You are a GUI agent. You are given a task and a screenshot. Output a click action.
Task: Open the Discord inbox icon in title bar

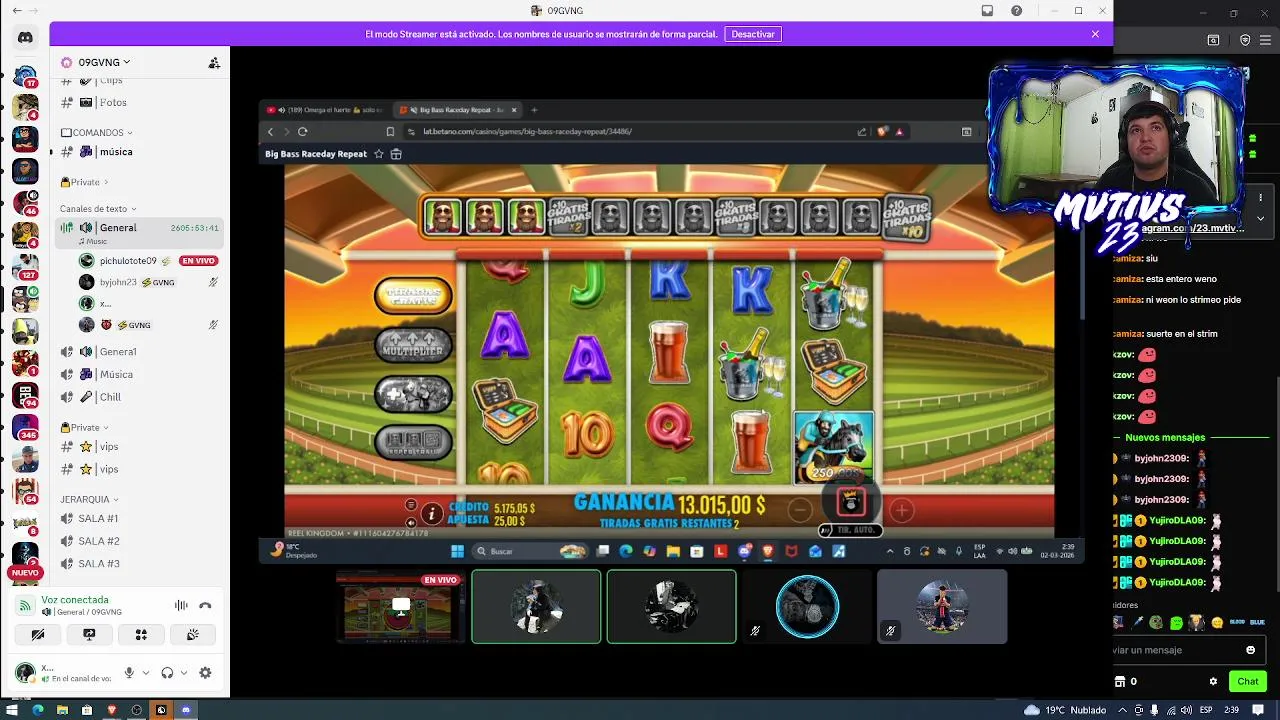pos(987,11)
